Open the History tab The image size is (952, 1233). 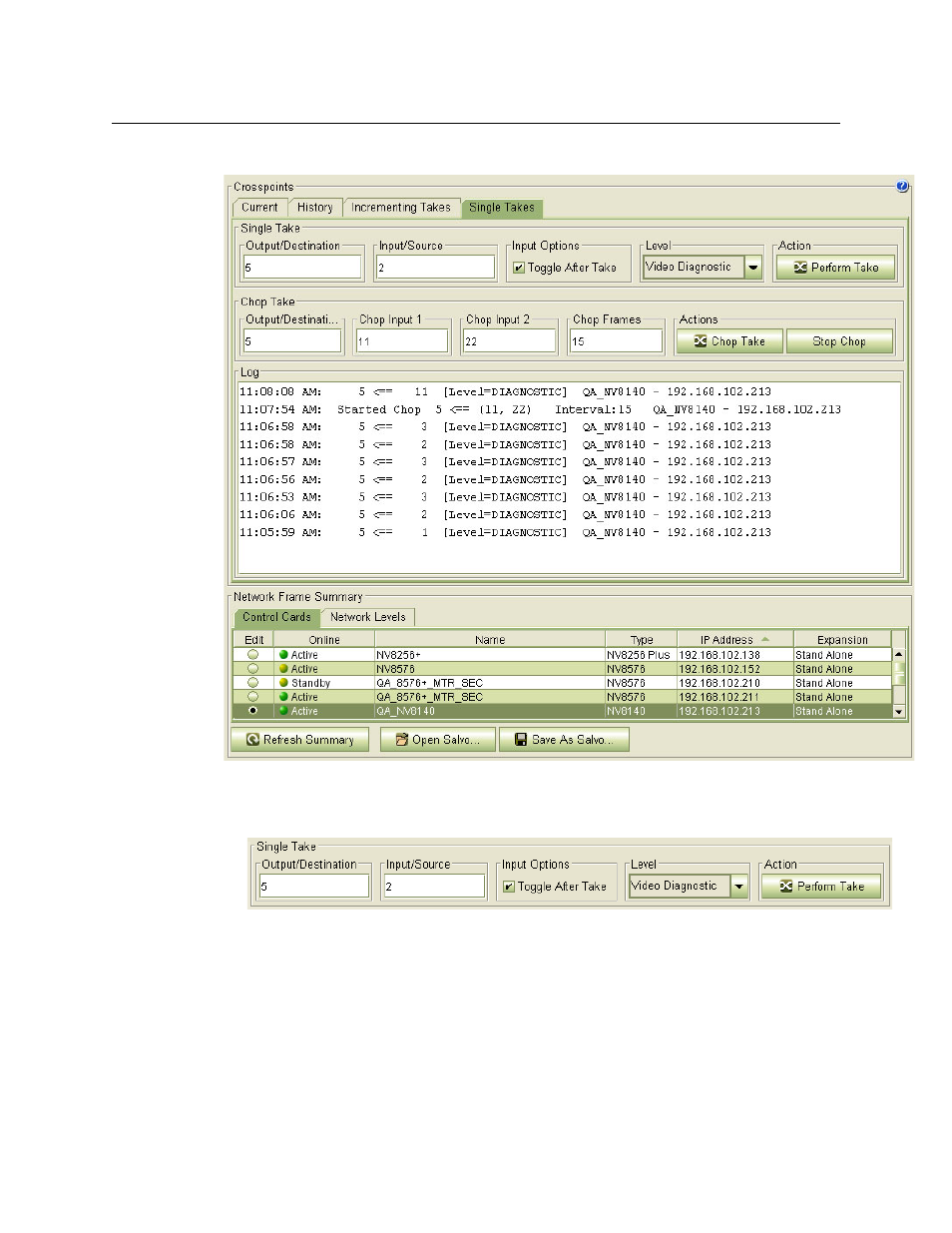pos(314,208)
